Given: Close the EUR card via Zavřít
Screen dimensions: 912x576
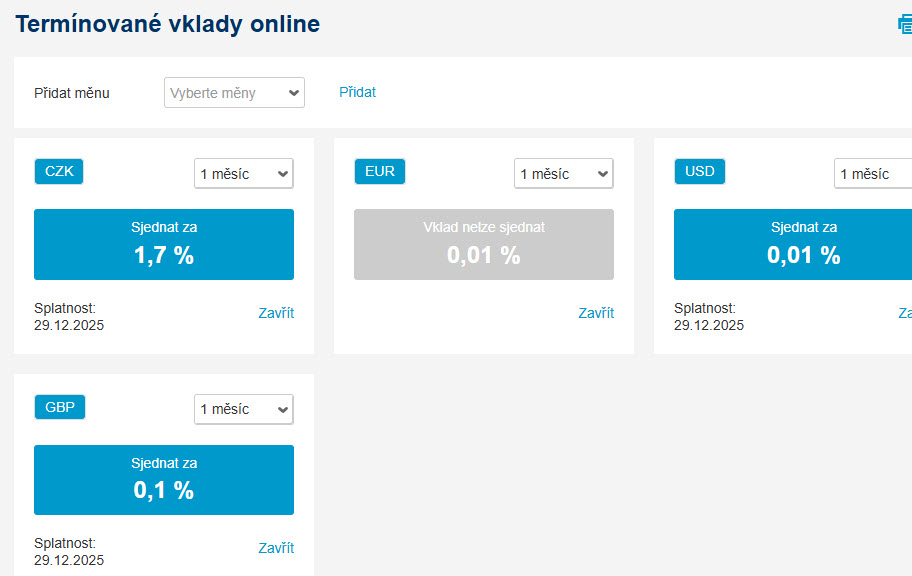Looking at the screenshot, I should (x=596, y=313).
